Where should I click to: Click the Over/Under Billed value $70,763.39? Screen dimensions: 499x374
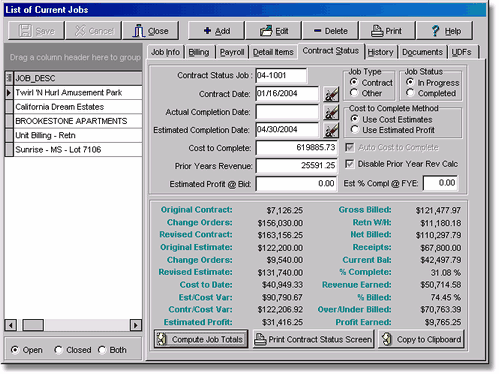pyautogui.click(x=441, y=310)
